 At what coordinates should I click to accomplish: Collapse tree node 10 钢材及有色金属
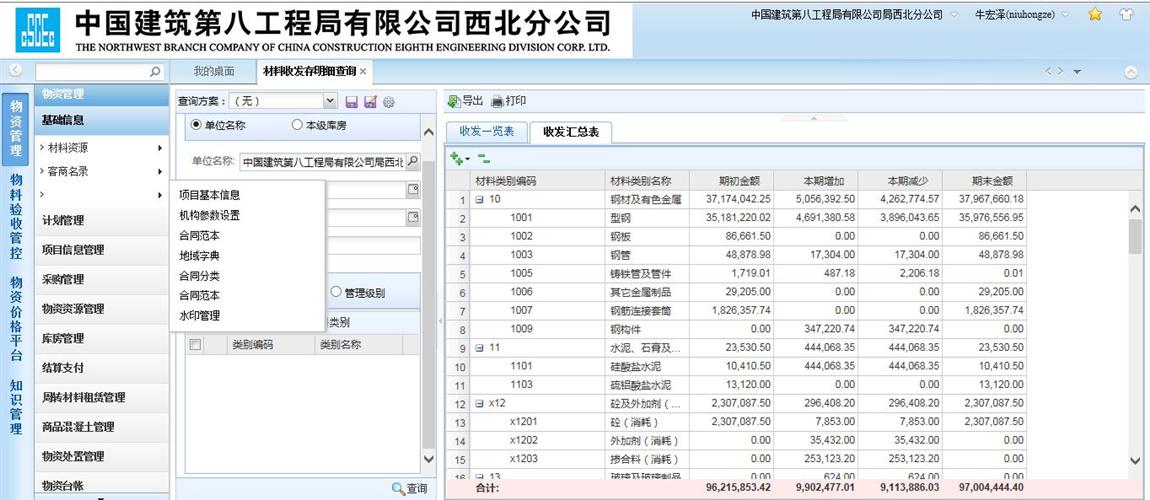479,199
